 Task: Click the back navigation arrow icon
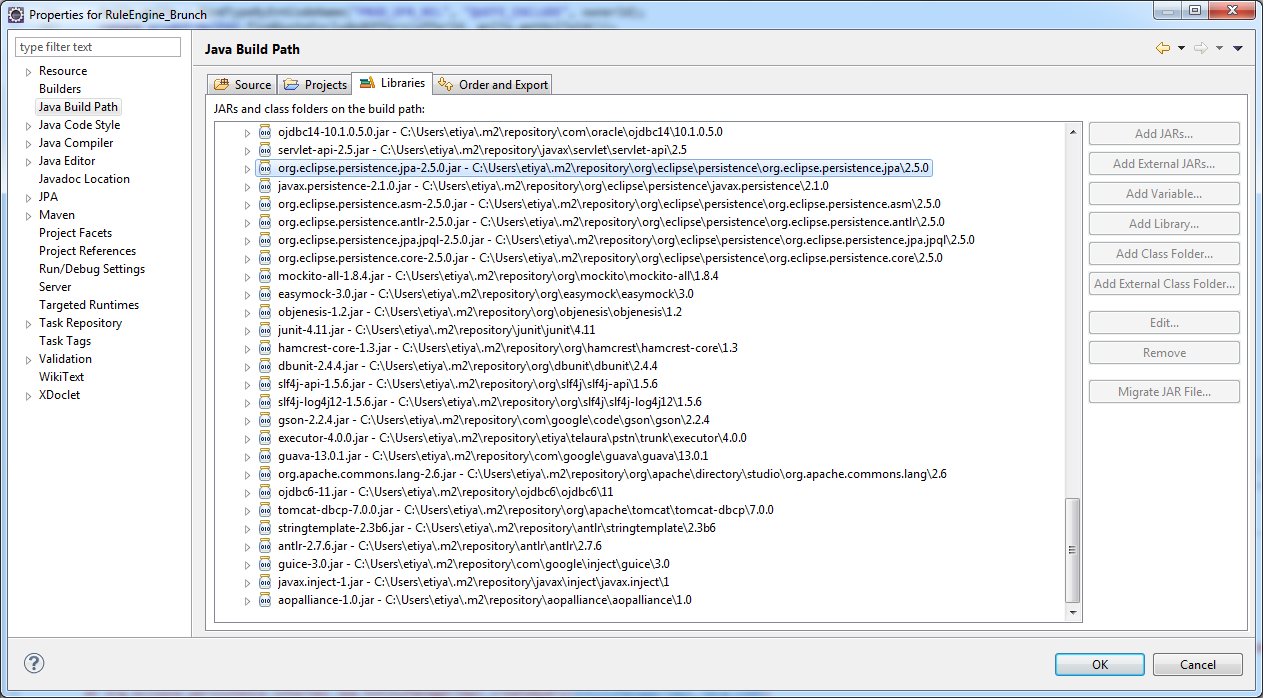1162,48
